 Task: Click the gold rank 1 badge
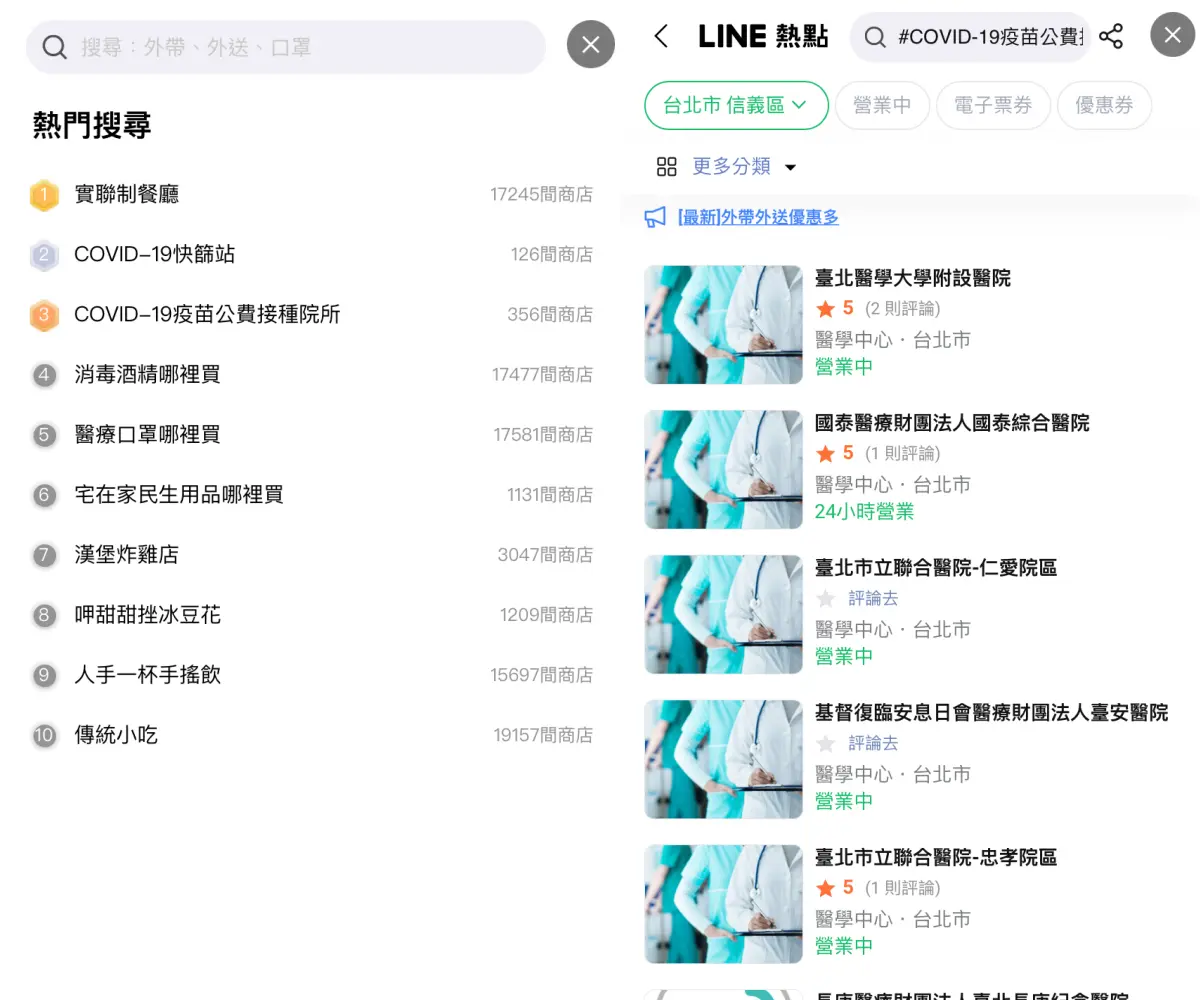[44, 195]
